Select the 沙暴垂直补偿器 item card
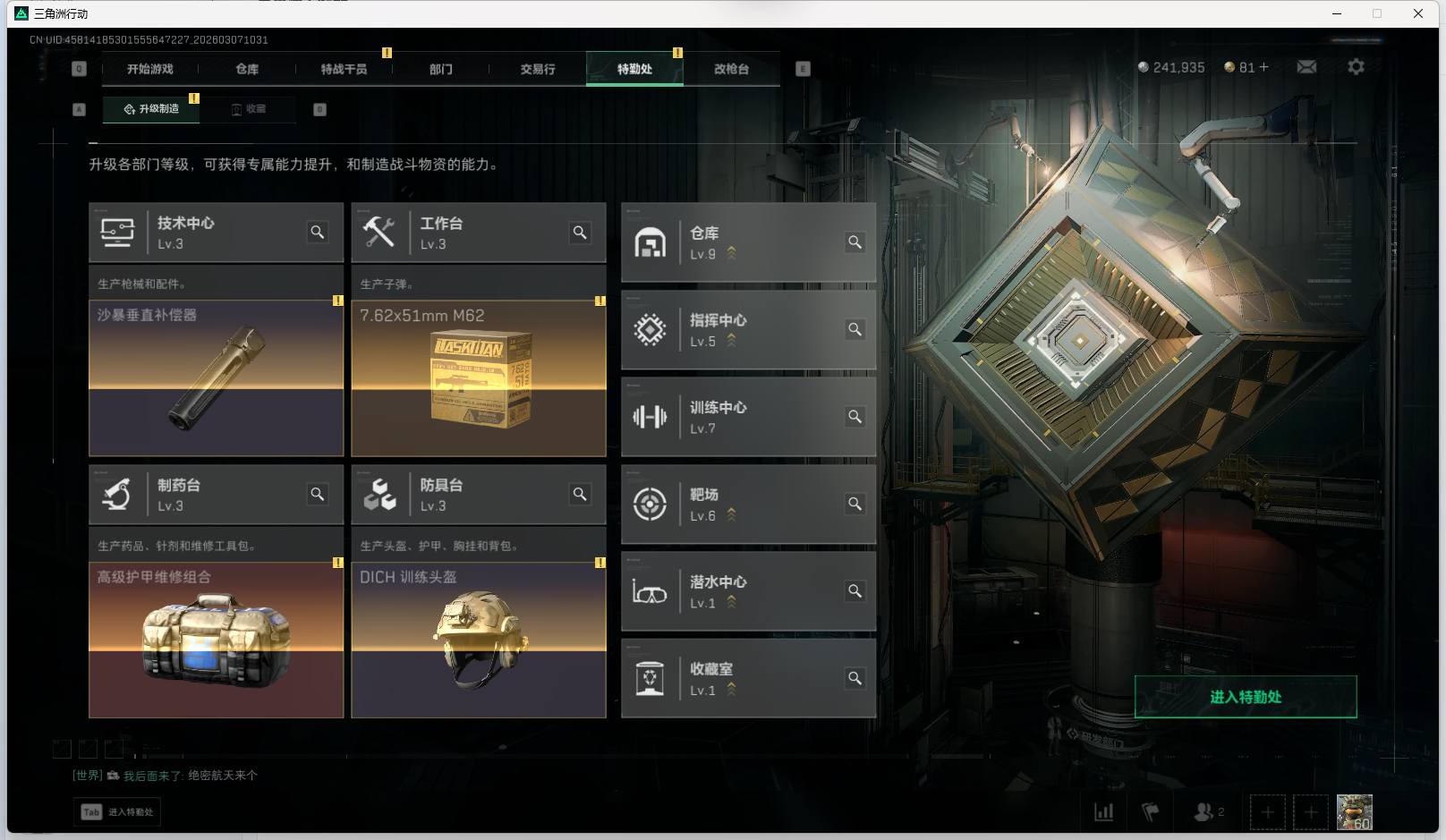 (216, 378)
